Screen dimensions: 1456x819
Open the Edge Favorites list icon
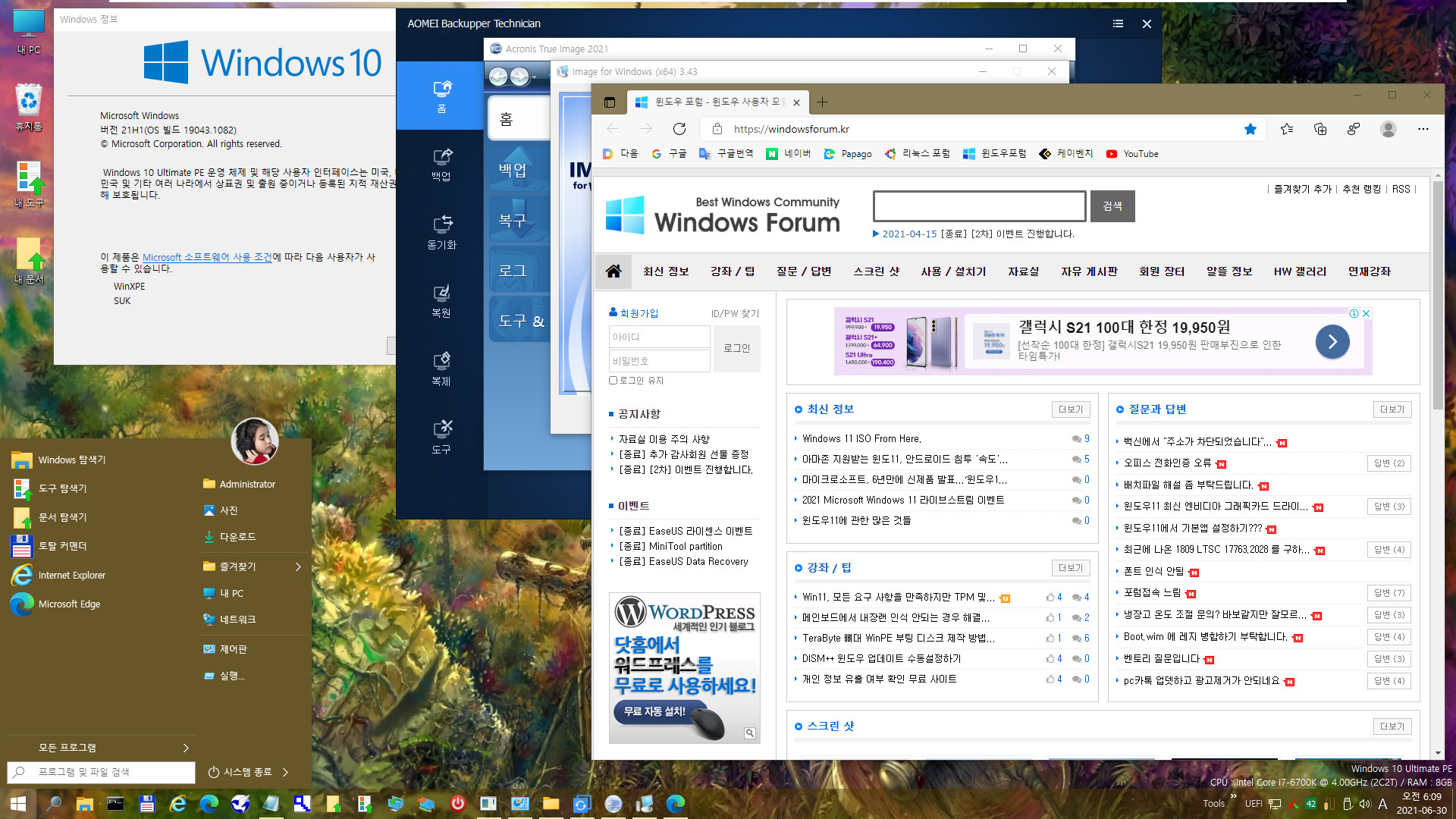[x=1287, y=129]
